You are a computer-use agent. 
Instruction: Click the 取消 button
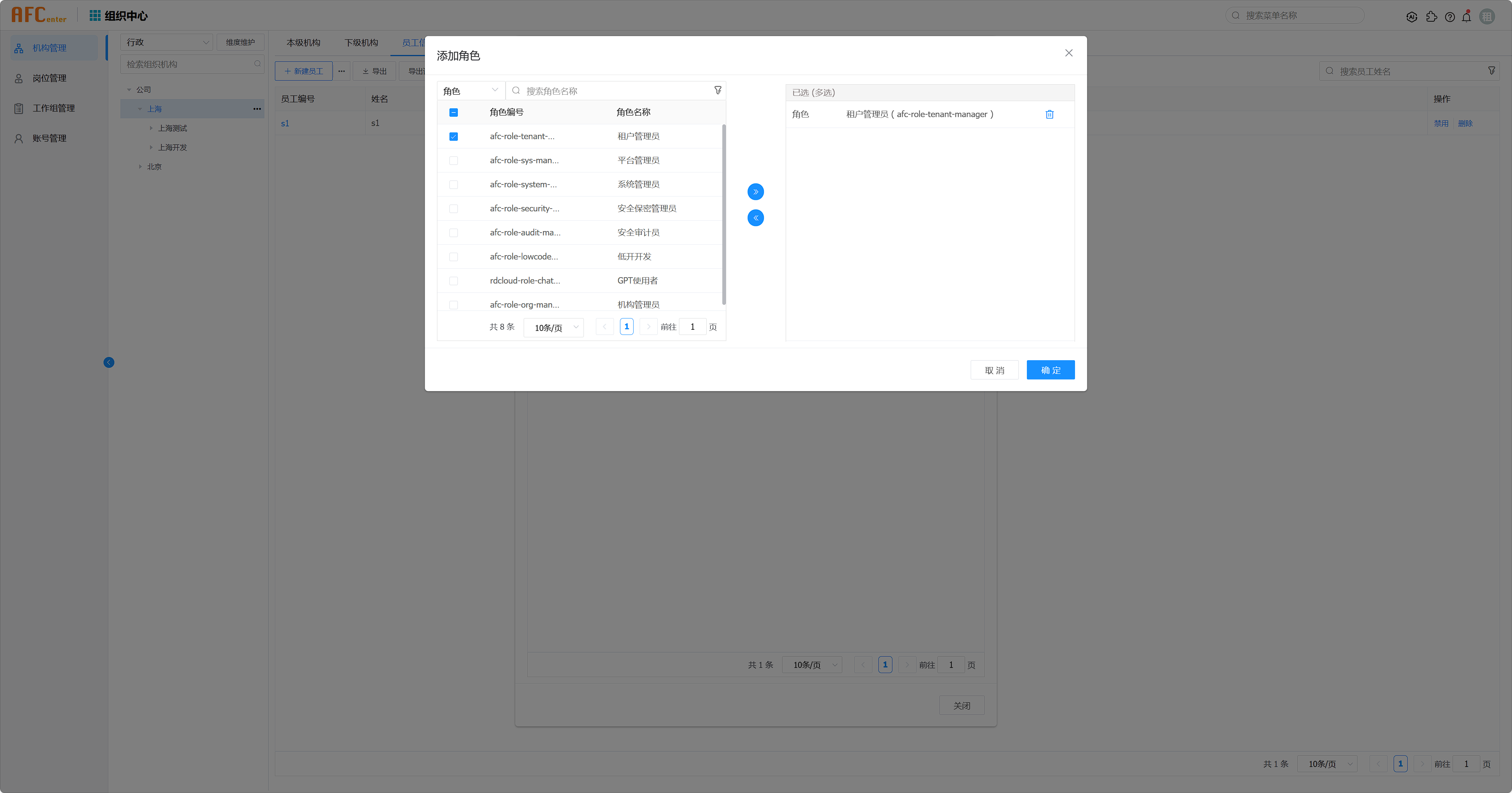[x=994, y=370]
